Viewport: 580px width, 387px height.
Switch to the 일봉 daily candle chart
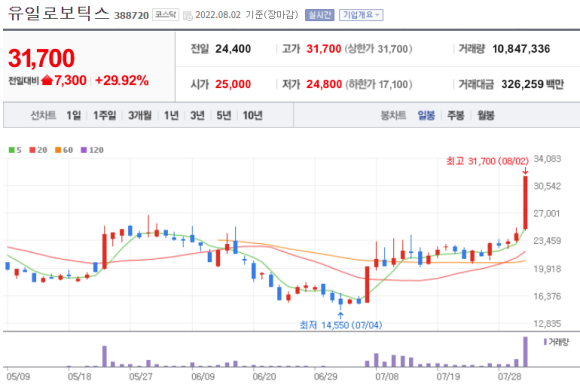coord(426,115)
